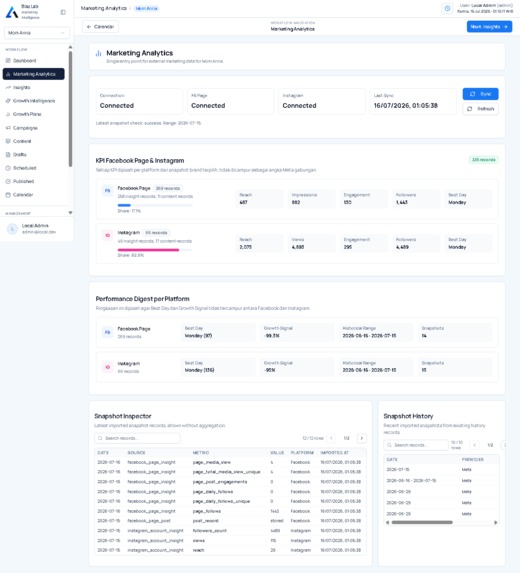Go to previous page in Snapshot History

point(475,445)
